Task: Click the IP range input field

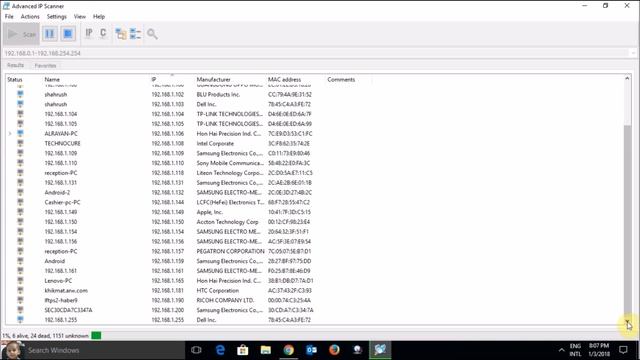Action: tap(316, 53)
